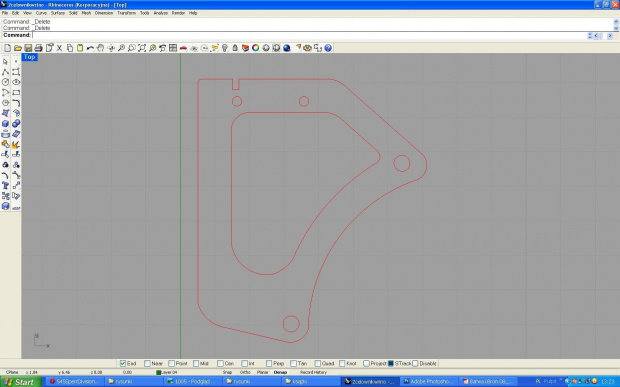Open the Surface menu
The width and height of the screenshot is (620, 387).
pyautogui.click(x=58, y=13)
